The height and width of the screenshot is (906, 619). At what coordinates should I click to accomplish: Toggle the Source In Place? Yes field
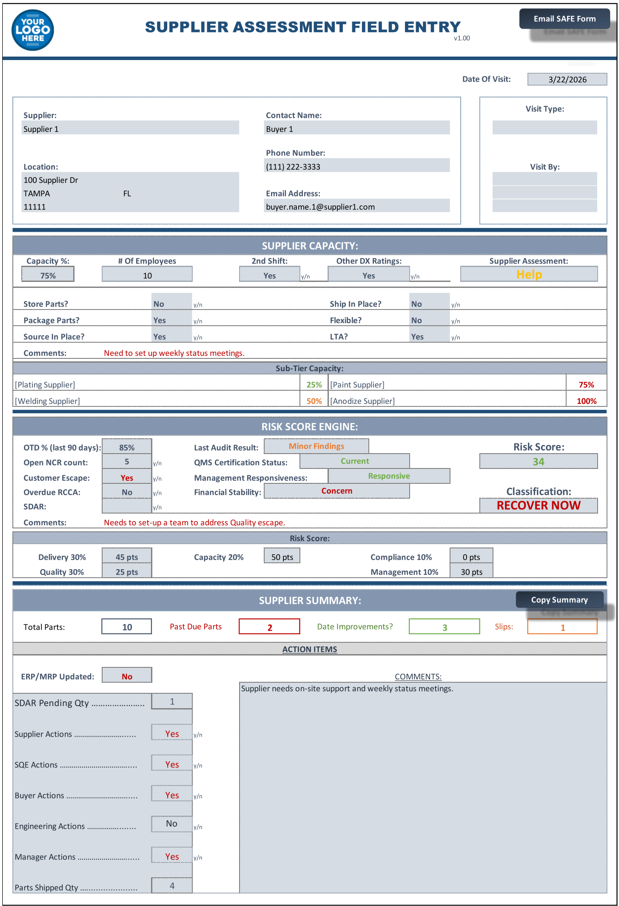172,336
